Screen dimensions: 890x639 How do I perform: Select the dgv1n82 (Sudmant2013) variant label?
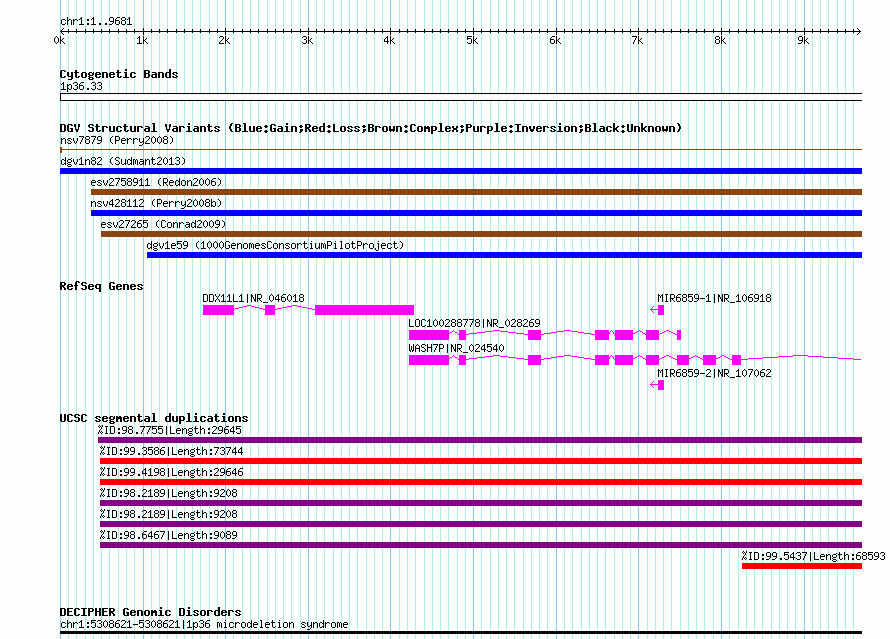click(123, 161)
